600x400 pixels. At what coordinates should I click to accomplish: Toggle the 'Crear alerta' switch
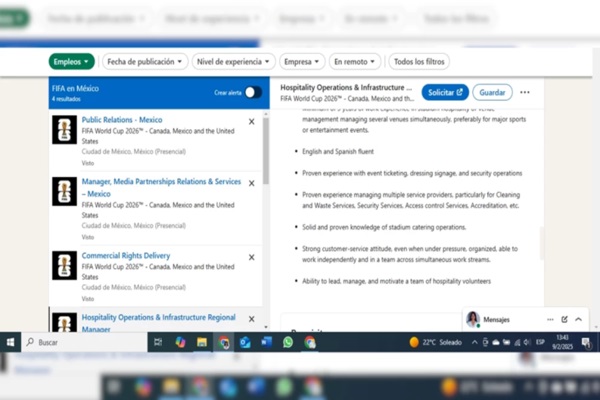pos(253,92)
